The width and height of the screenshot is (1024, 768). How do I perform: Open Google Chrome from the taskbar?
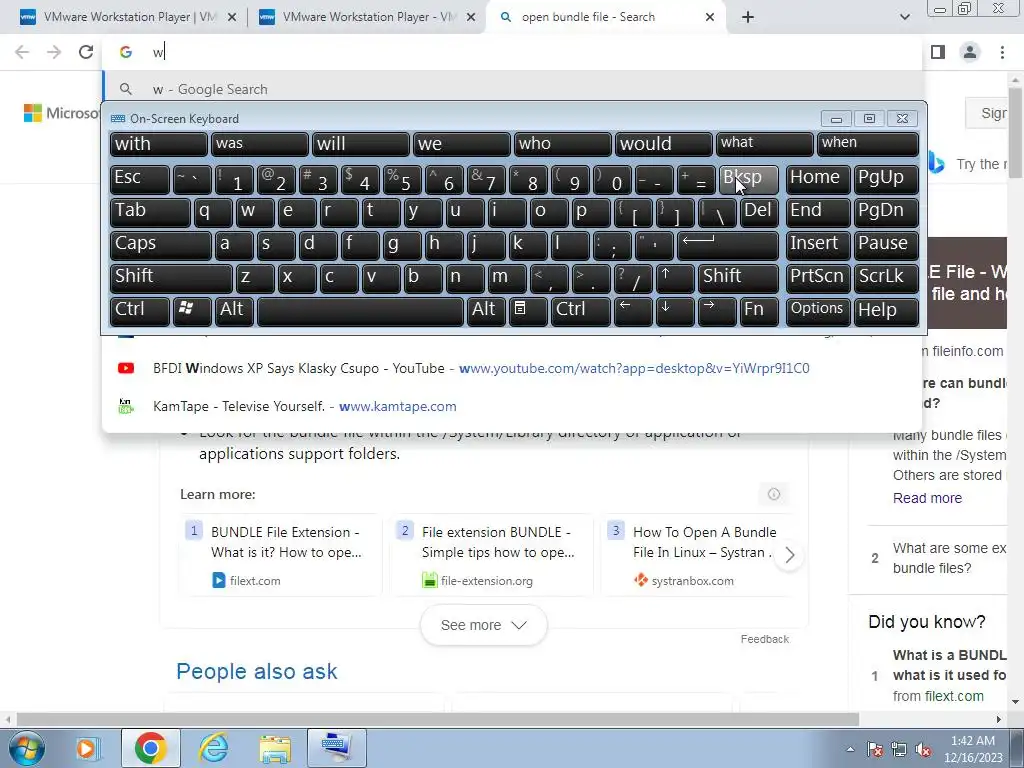click(150, 748)
